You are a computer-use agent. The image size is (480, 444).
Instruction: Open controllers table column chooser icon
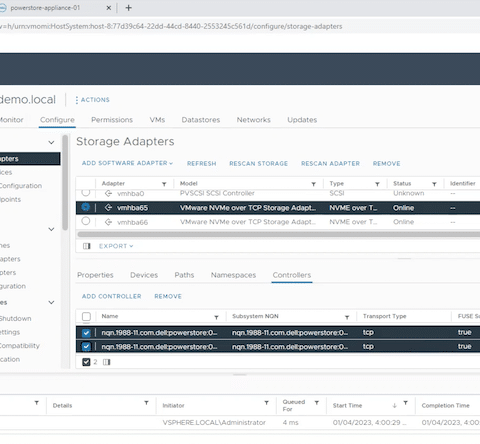coord(107,362)
